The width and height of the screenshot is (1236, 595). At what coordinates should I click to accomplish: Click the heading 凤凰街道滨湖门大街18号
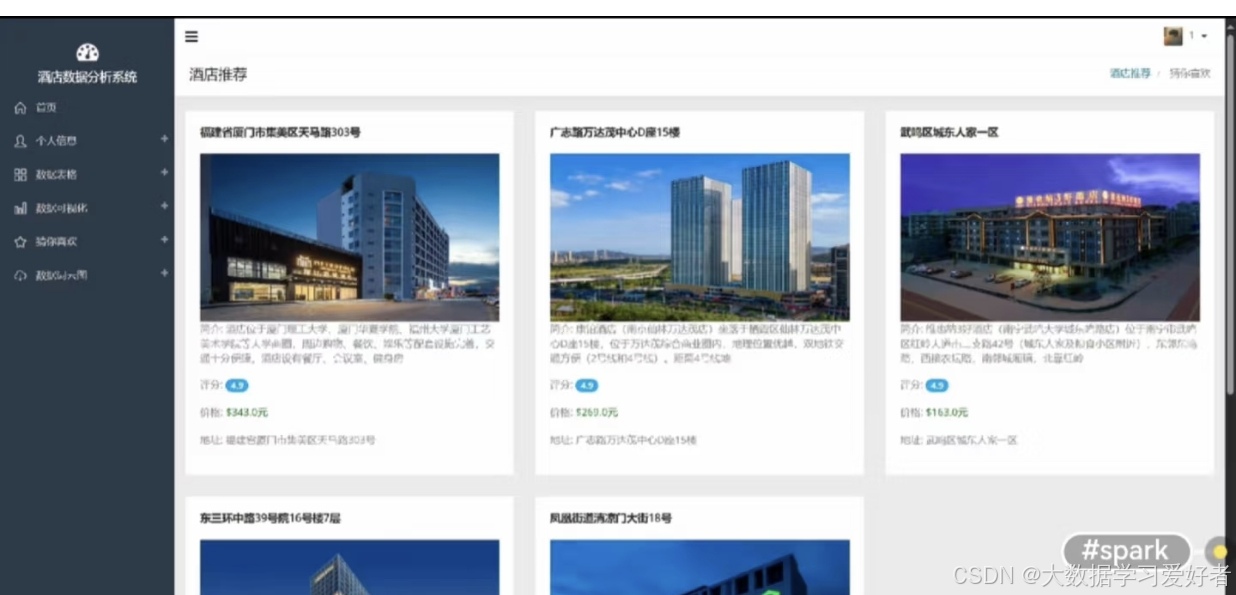pyautogui.click(x=610, y=518)
